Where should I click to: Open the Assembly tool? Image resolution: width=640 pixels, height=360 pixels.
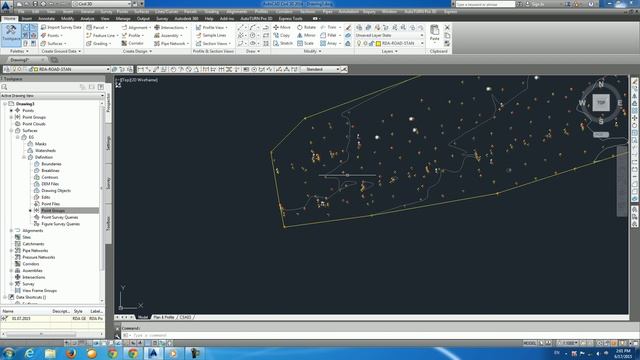point(168,36)
